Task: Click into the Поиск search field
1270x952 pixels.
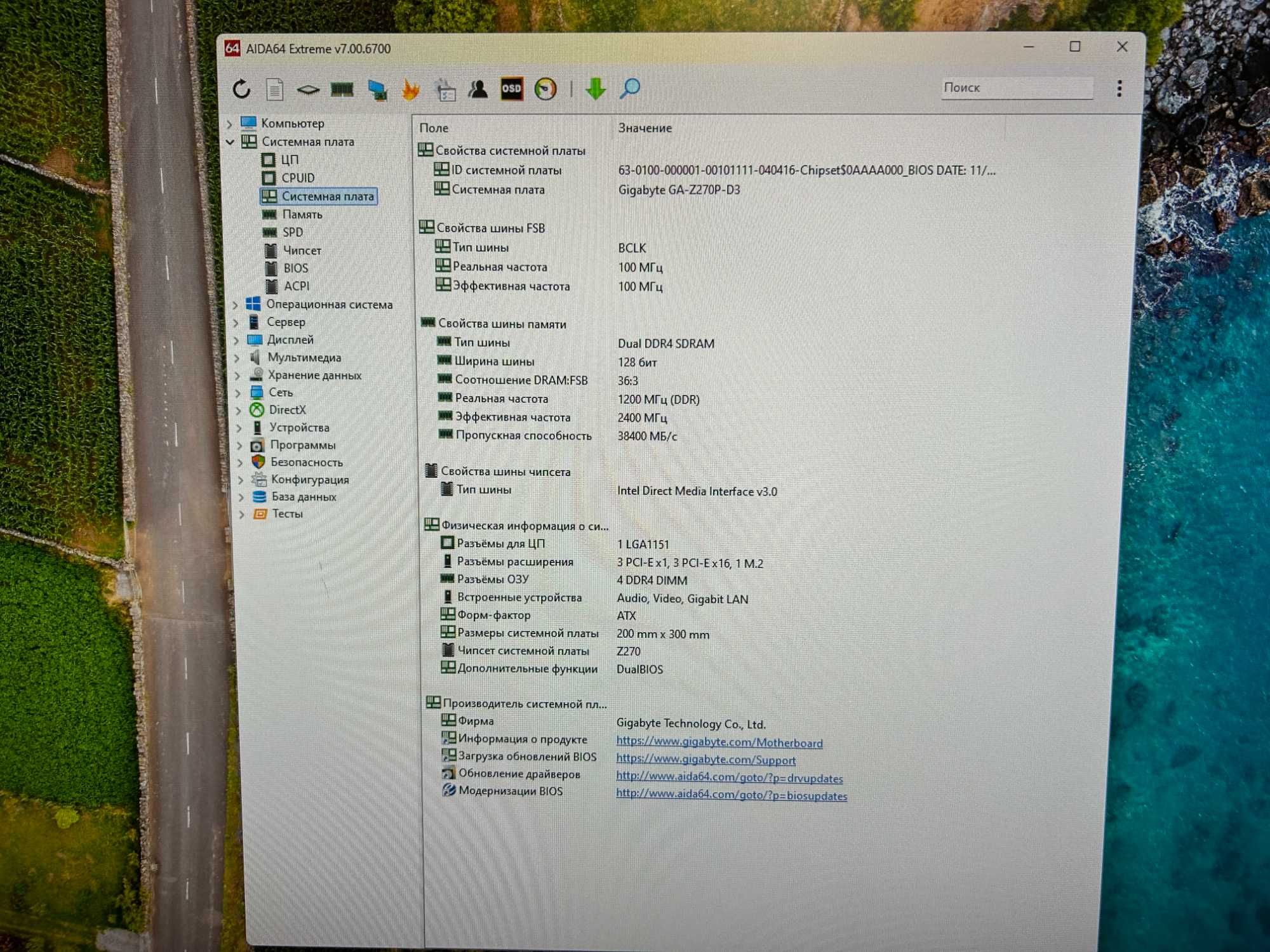Action: [x=1017, y=88]
